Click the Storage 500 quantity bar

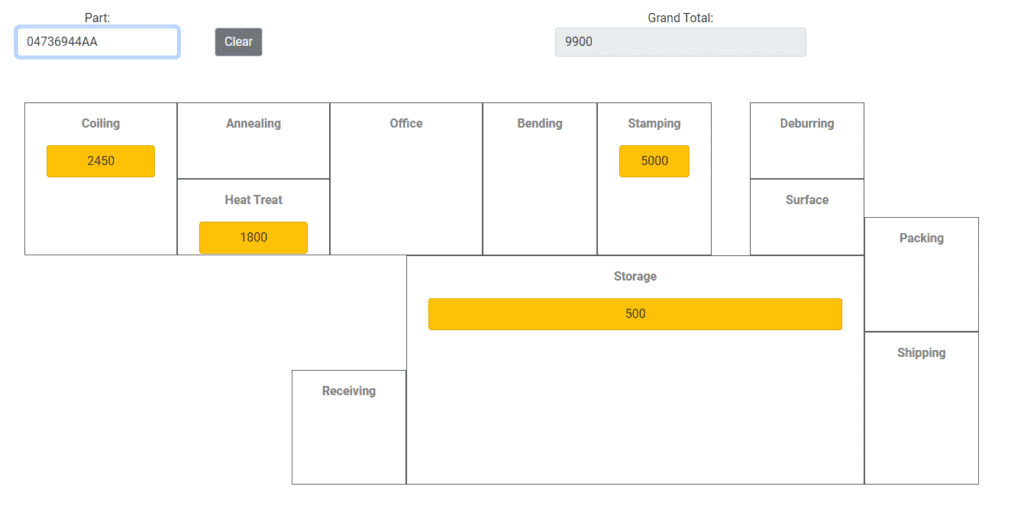tap(635, 314)
